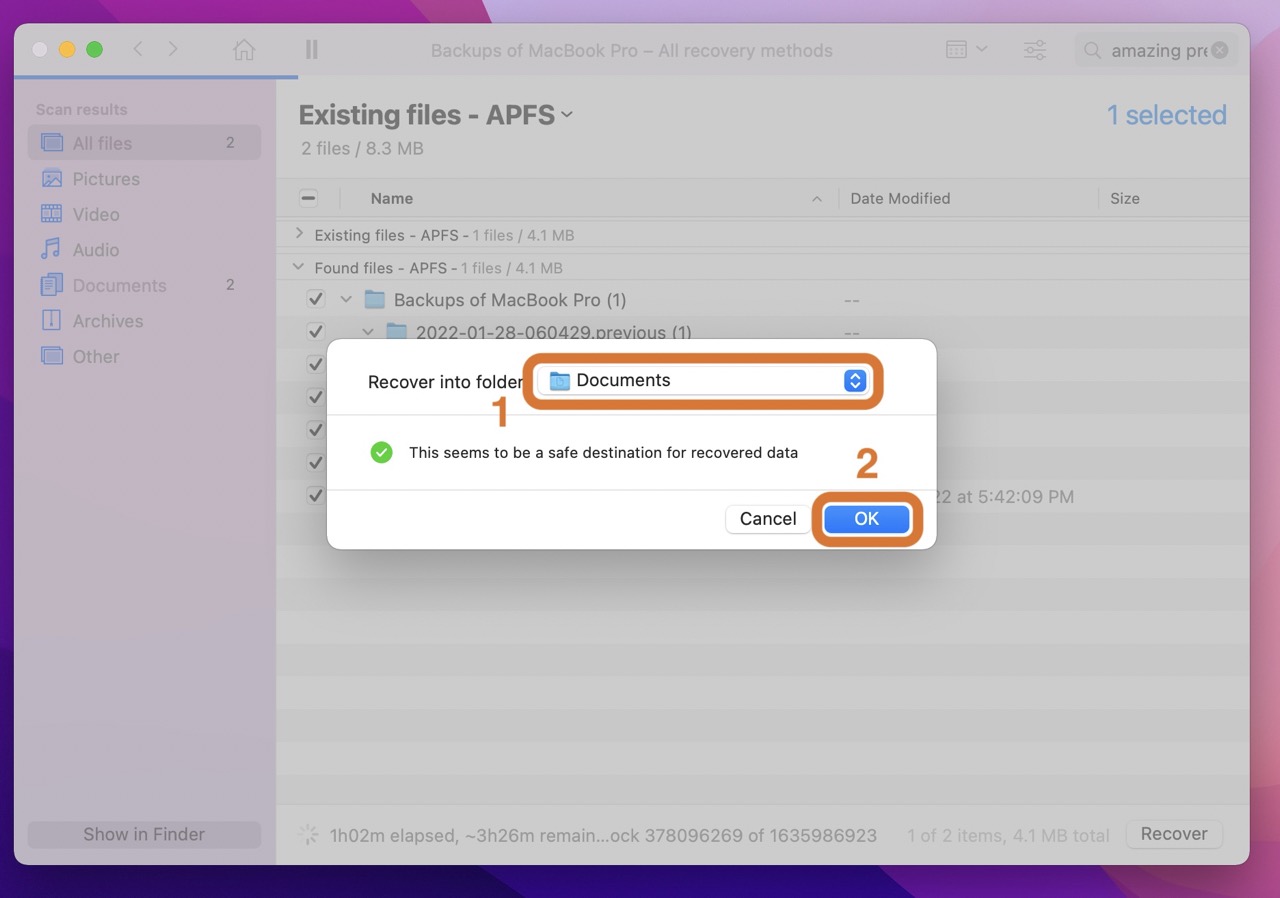Open the view mode selector icon
Viewport: 1280px width, 898px height.
pos(966,50)
